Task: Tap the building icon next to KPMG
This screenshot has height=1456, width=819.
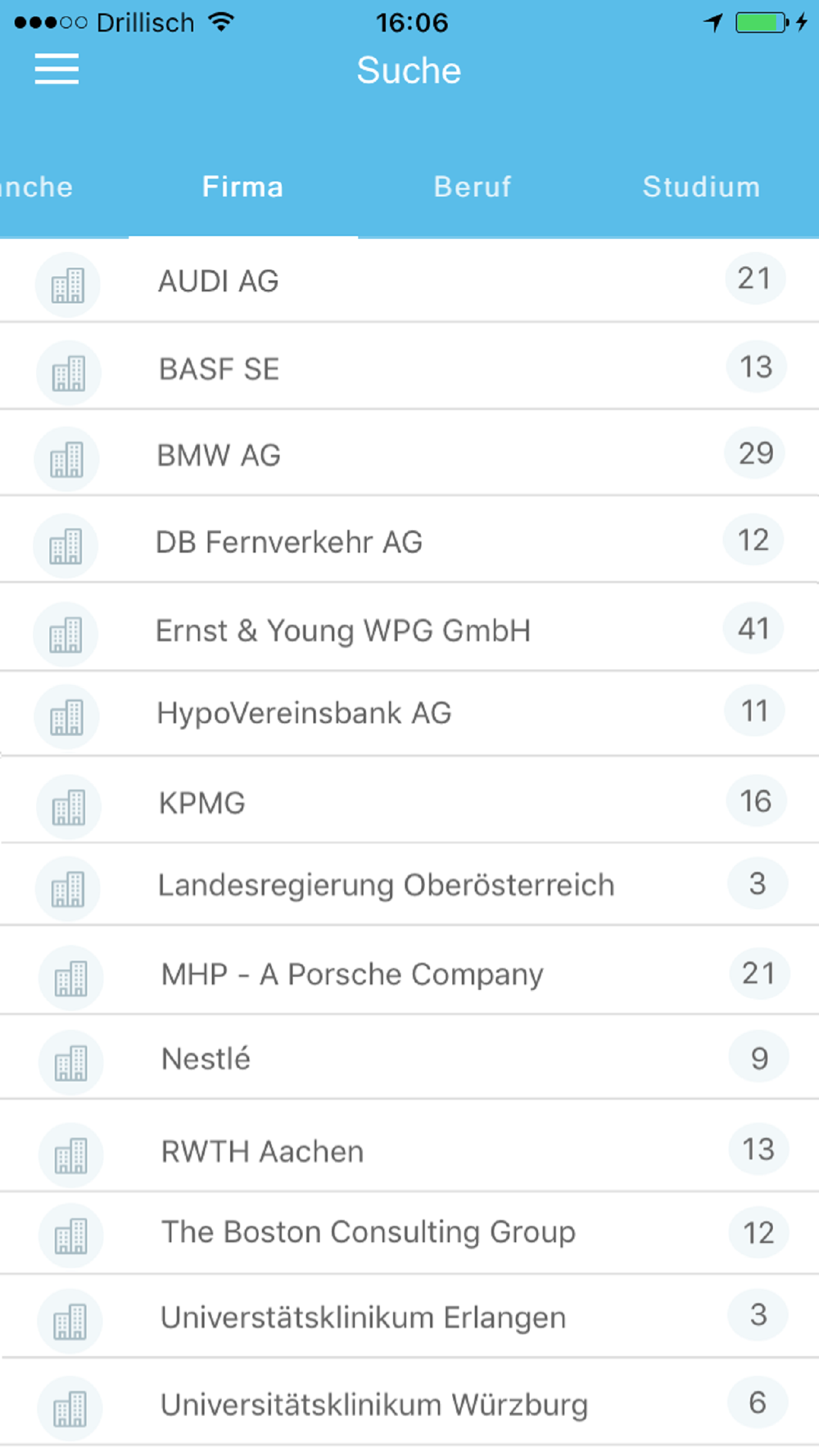Action: click(x=68, y=807)
